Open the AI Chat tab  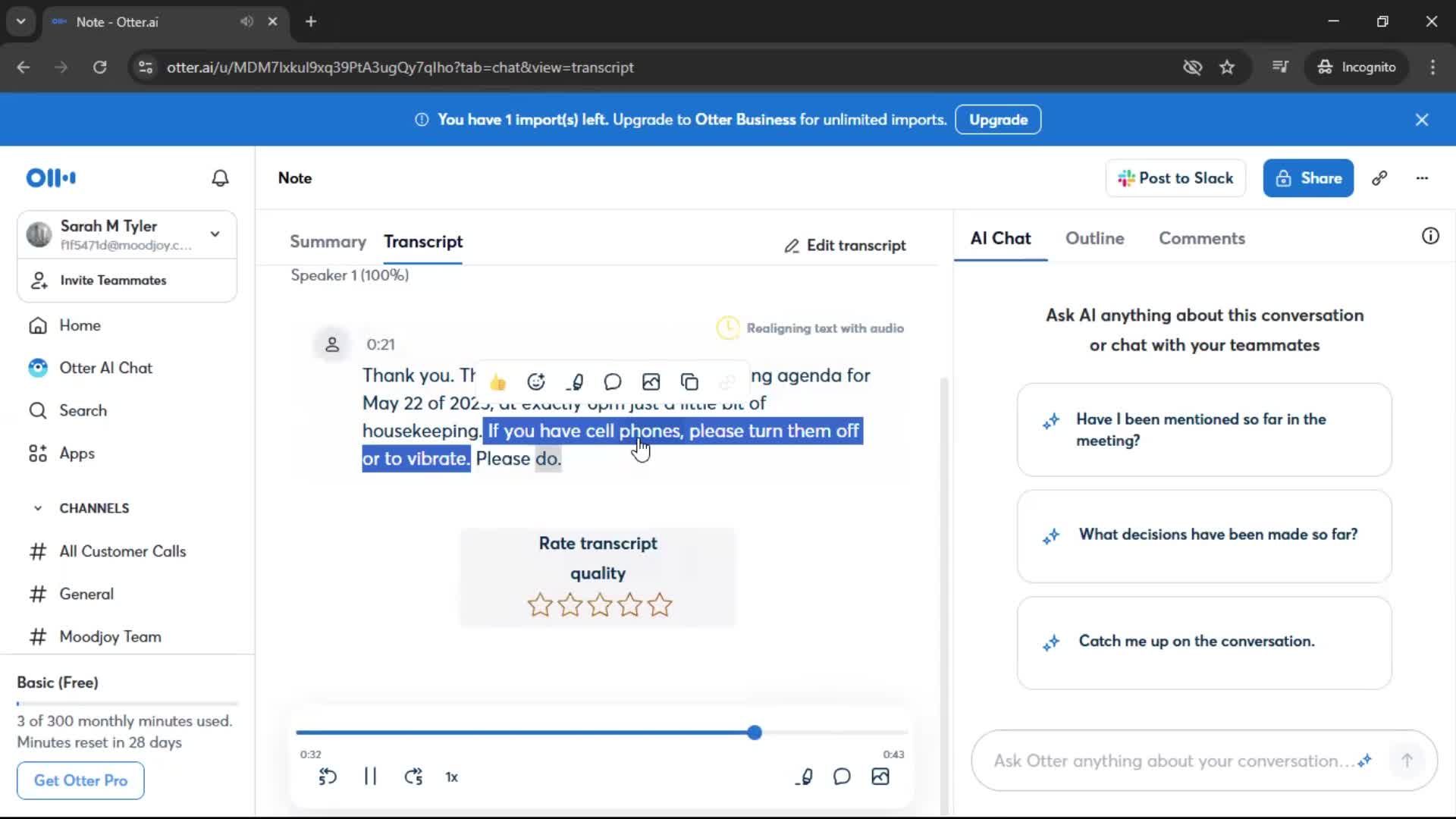(x=1000, y=238)
